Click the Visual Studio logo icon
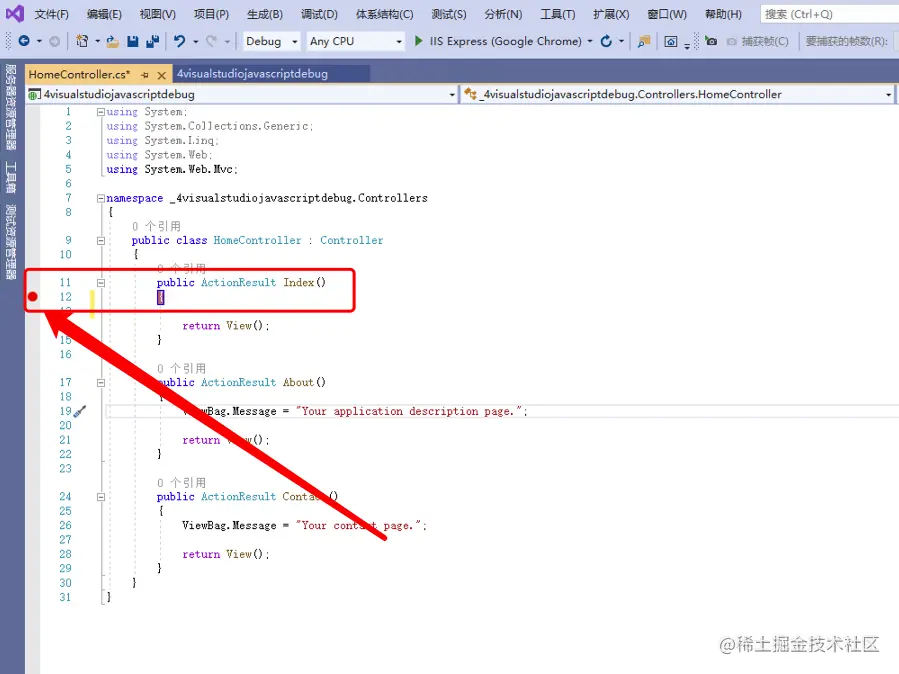 (x=15, y=14)
